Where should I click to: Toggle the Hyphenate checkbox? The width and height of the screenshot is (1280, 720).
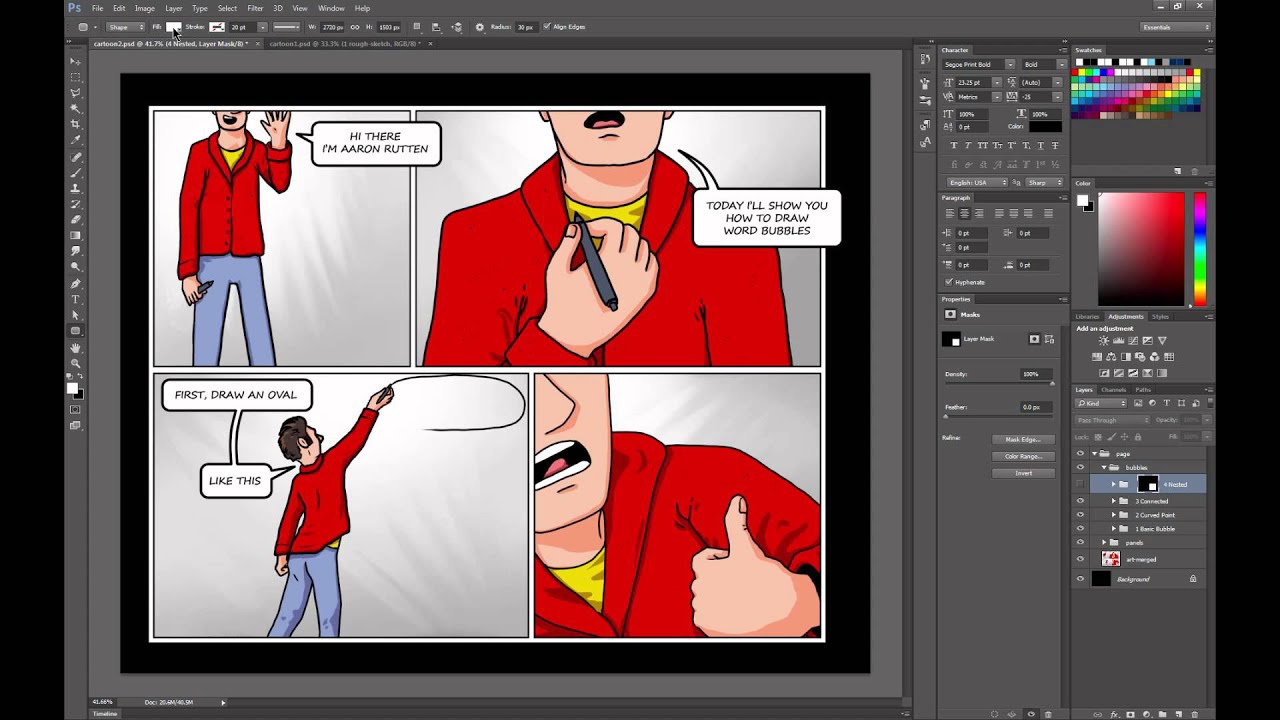(948, 282)
